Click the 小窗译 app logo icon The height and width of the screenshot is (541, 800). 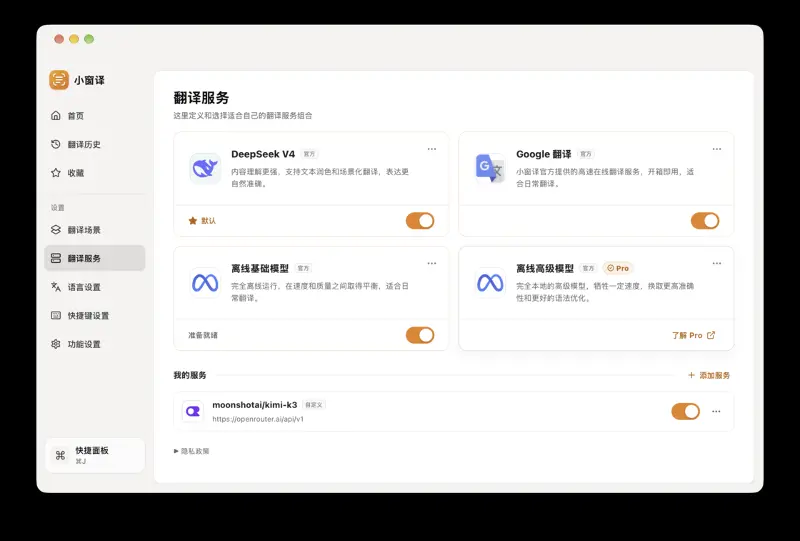(59, 80)
